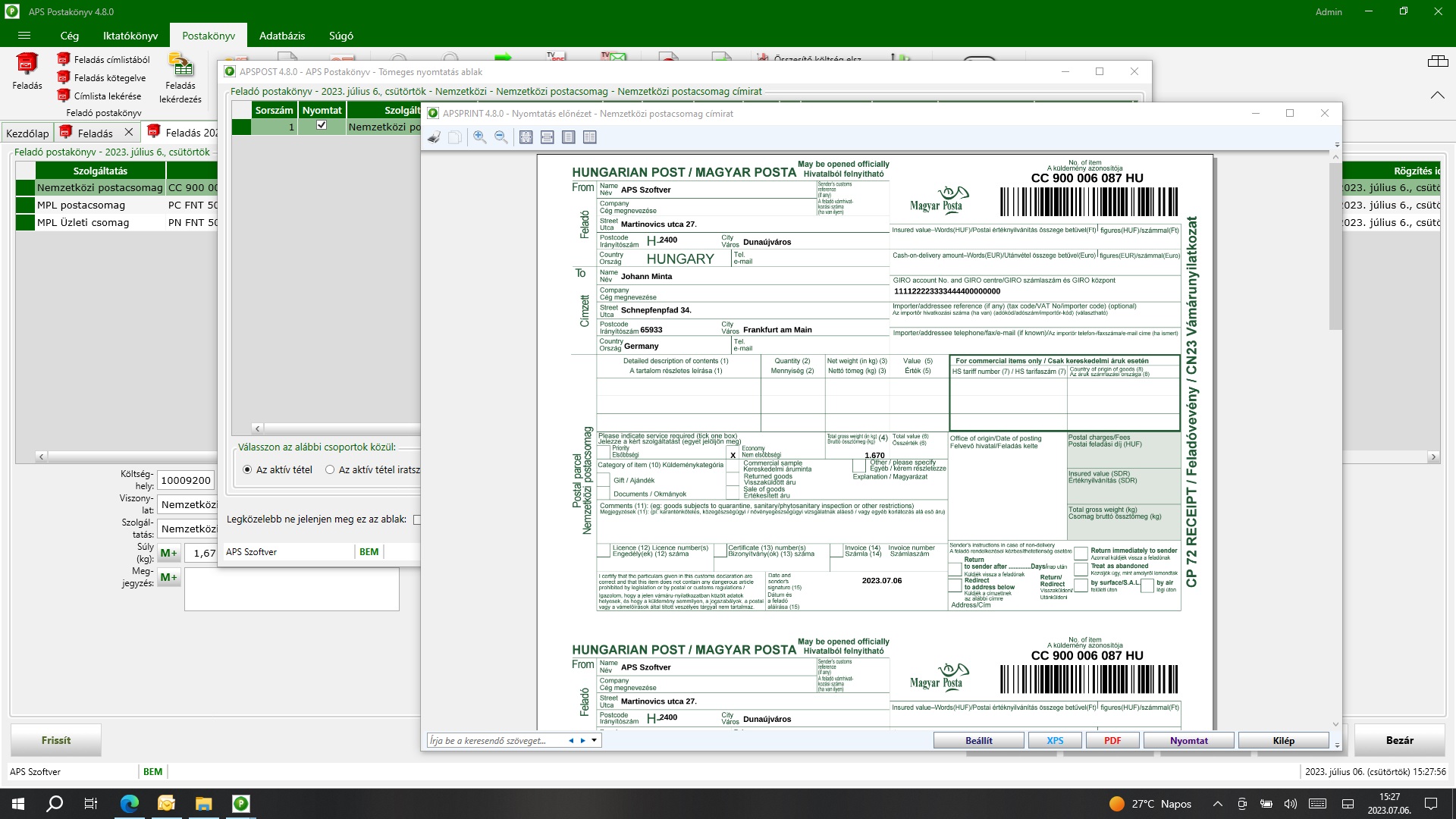Open File Explorer from taskbar
Viewport: 1456px width, 819px height.
tap(203, 804)
